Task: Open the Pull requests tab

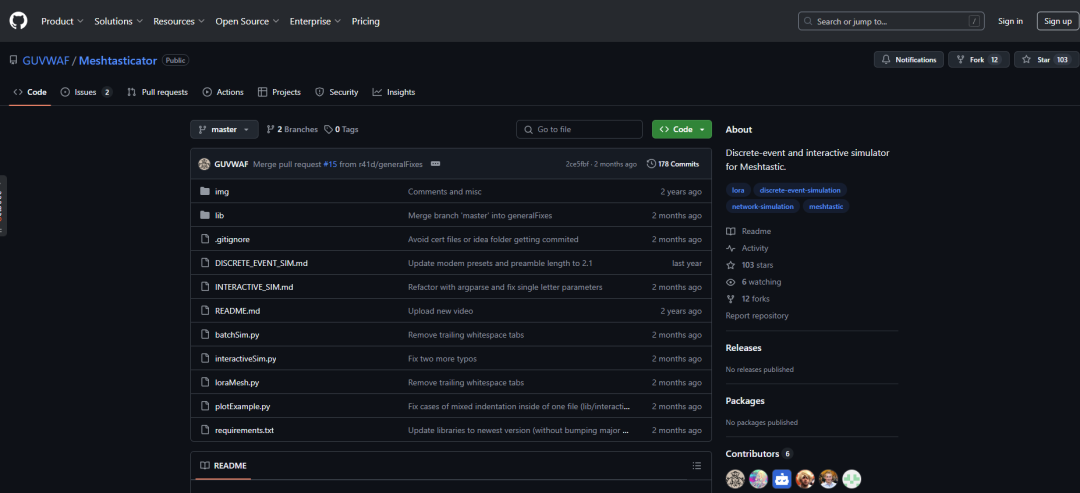Action: pyautogui.click(x=157, y=92)
